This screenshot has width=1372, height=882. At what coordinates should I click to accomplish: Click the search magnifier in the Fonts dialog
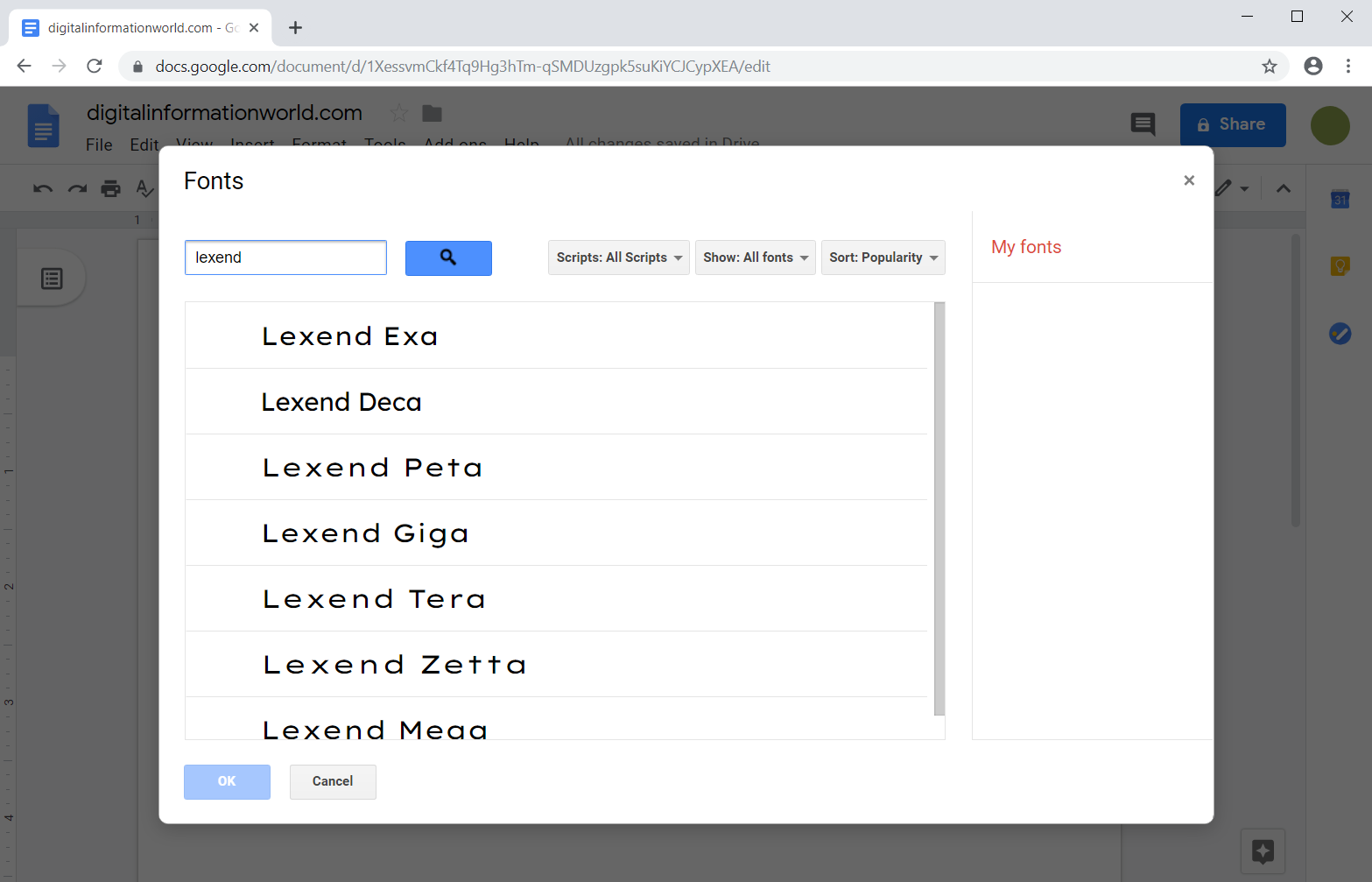coord(448,258)
